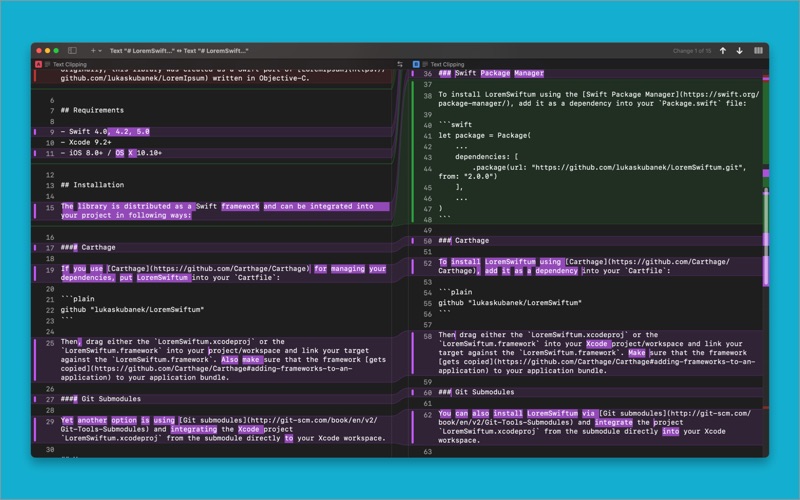This screenshot has width=800, height=500.
Task: Click right line 'github "lukaskubanek/LoremSwiftum"'
Action: 510,303
